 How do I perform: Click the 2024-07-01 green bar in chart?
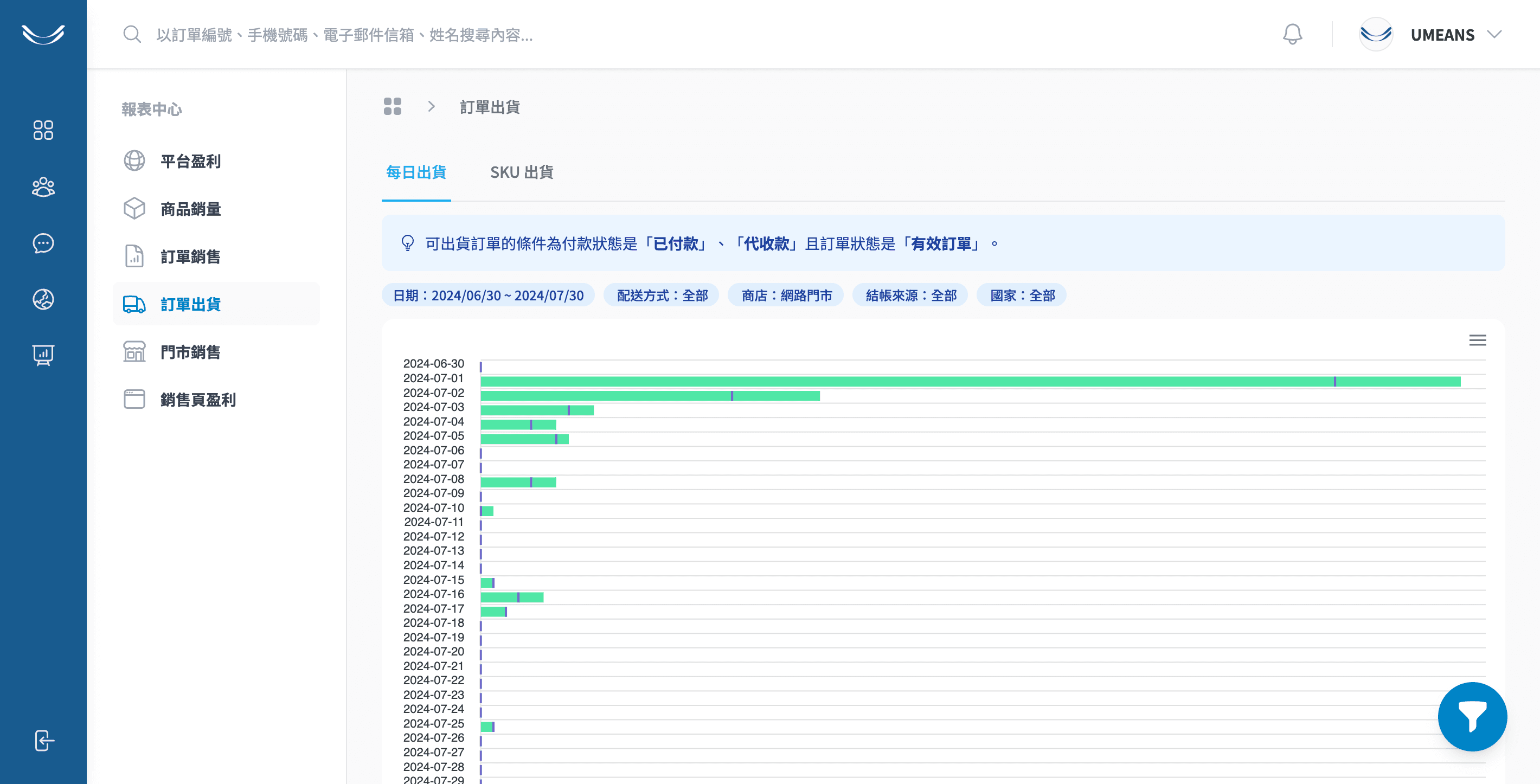click(x=897, y=381)
